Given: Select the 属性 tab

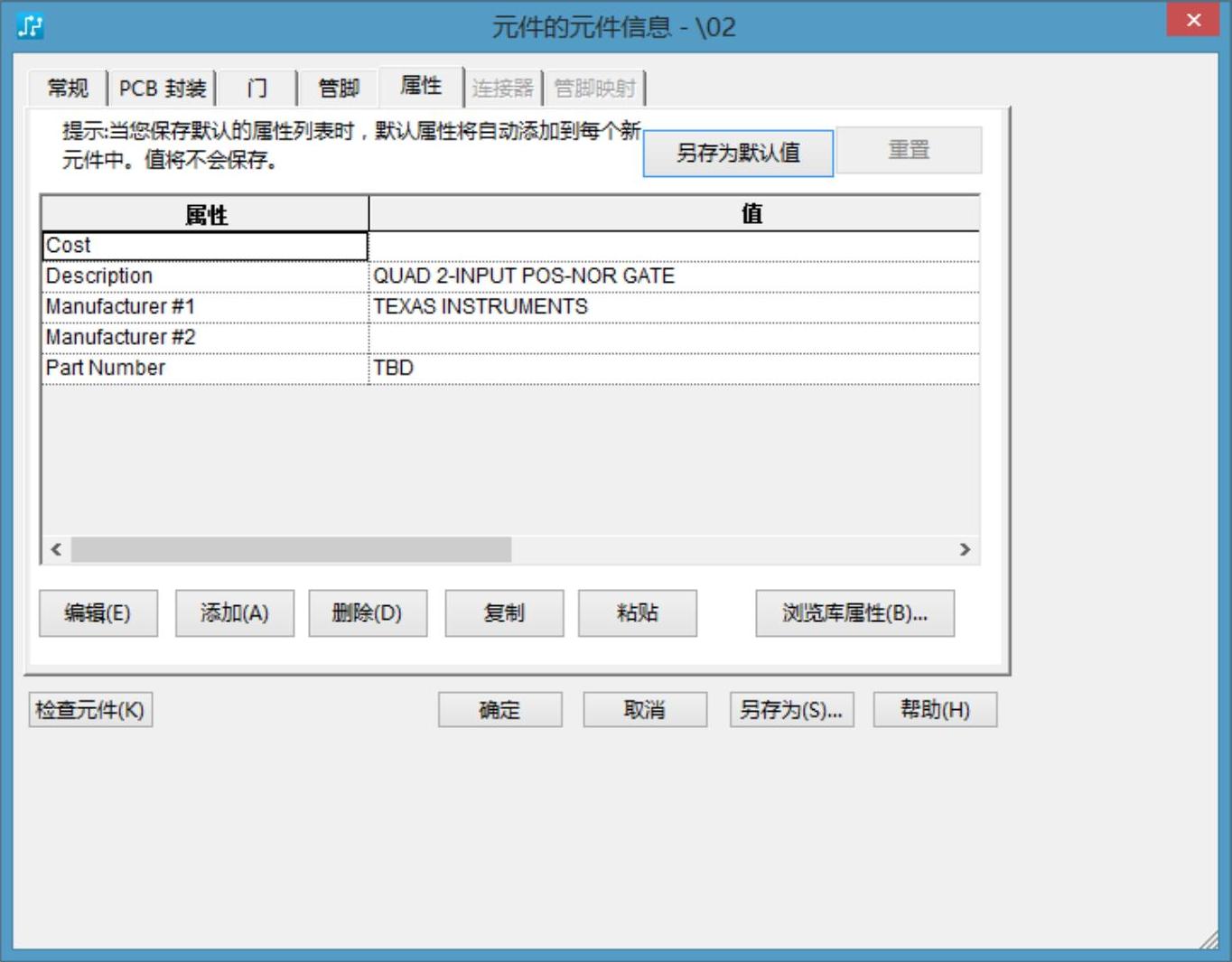Looking at the screenshot, I should 421,86.
